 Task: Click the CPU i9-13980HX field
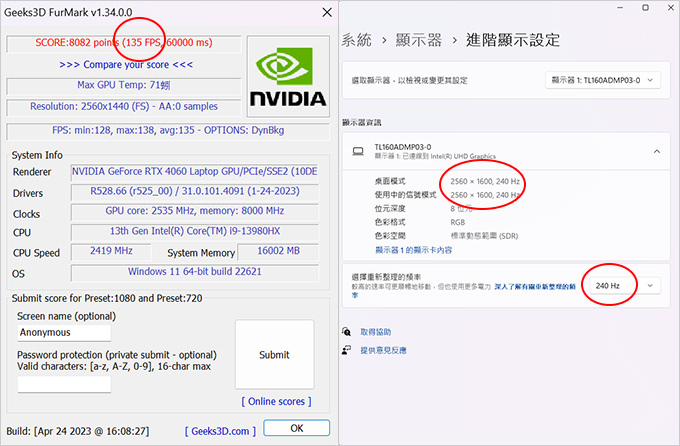[195, 231]
